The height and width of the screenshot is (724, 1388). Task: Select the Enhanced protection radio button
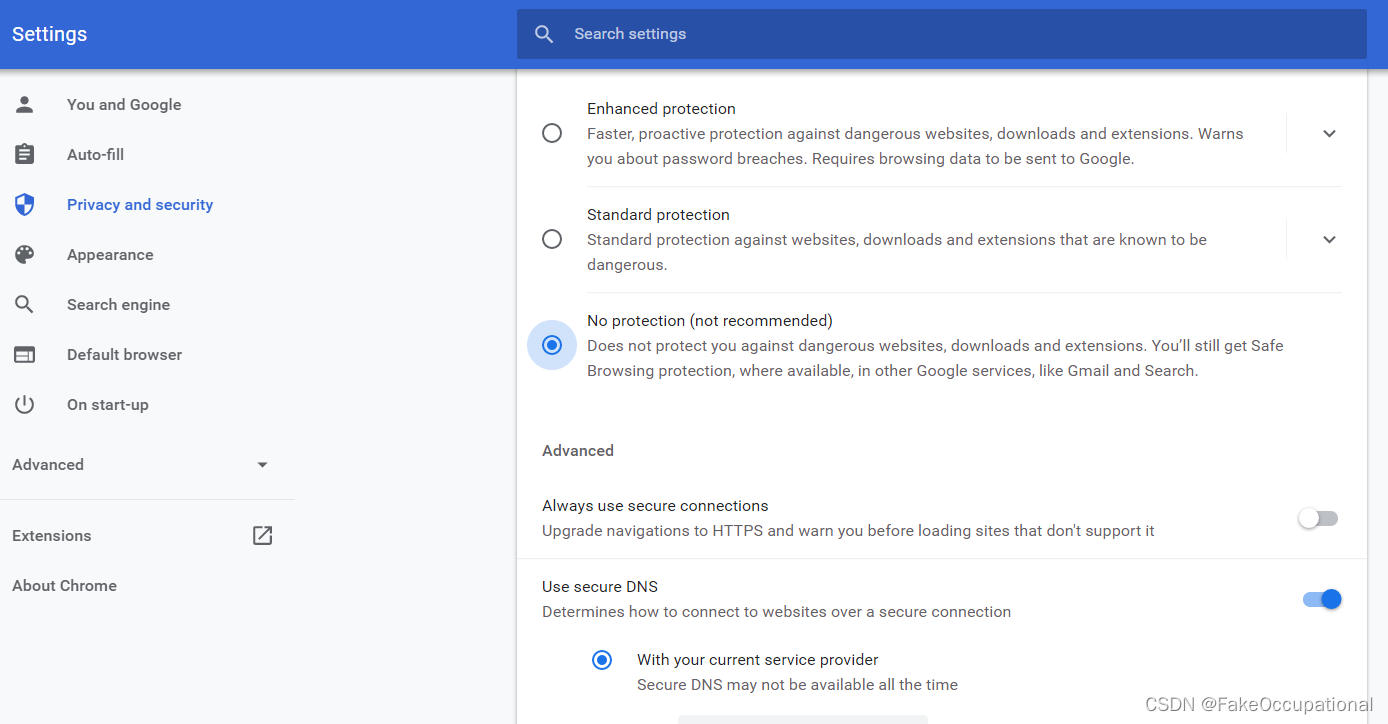click(552, 133)
